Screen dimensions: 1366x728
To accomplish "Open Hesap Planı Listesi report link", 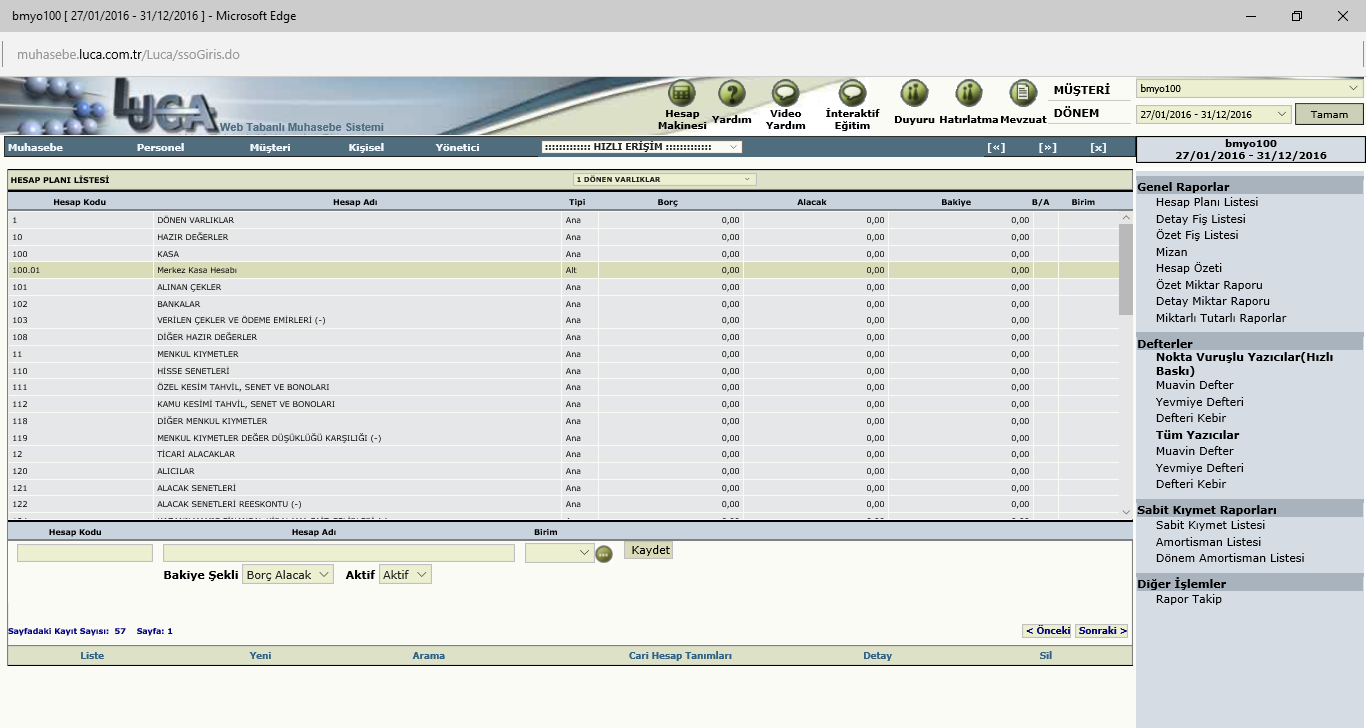I will point(1207,202).
